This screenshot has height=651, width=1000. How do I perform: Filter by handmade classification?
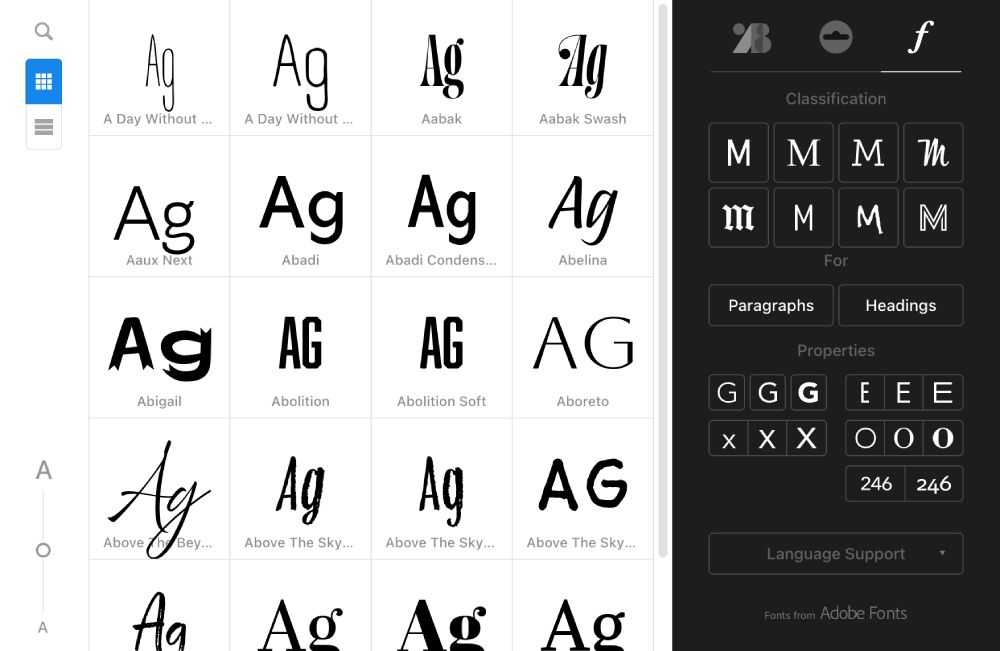[868, 217]
